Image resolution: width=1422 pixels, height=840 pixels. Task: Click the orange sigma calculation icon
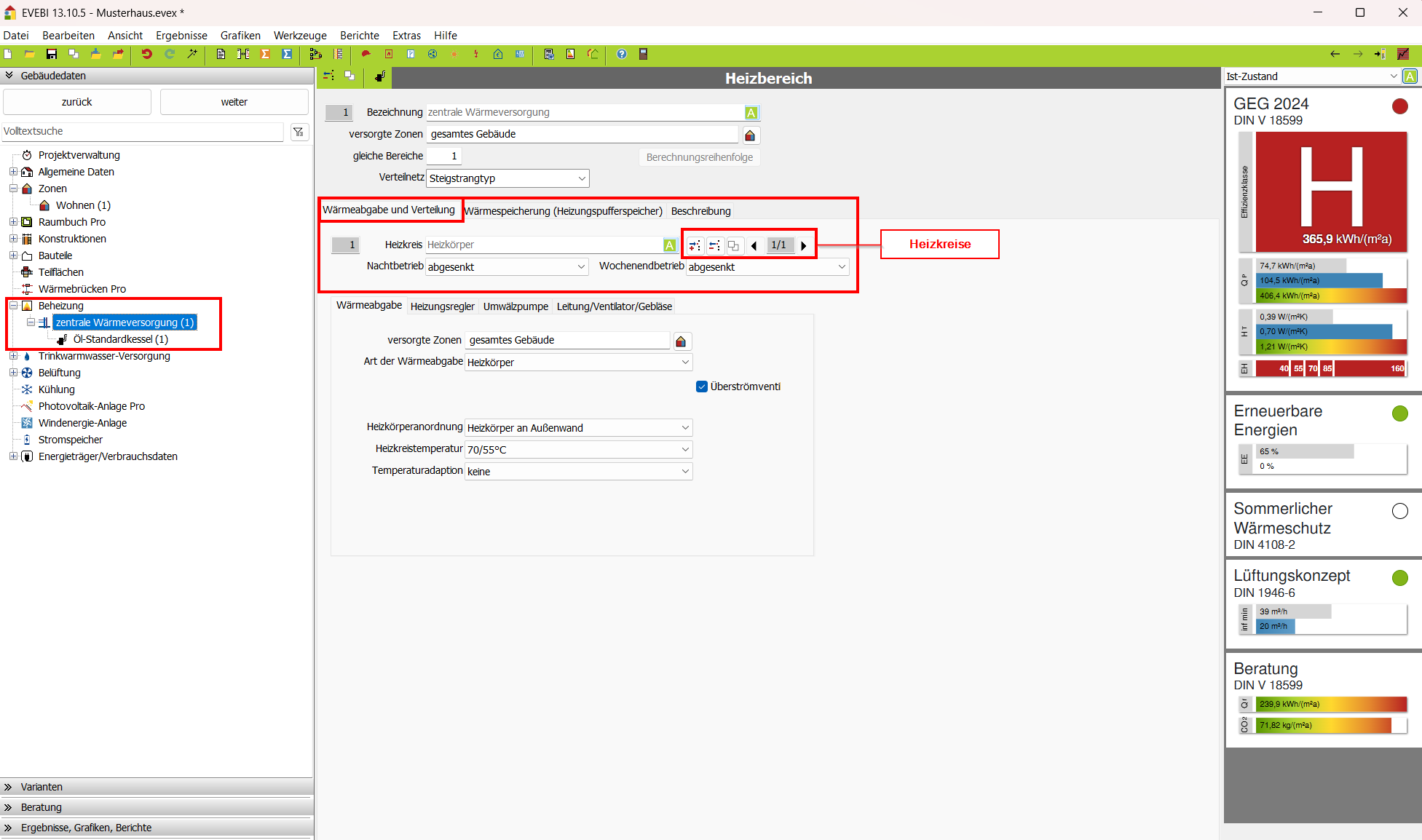click(265, 55)
